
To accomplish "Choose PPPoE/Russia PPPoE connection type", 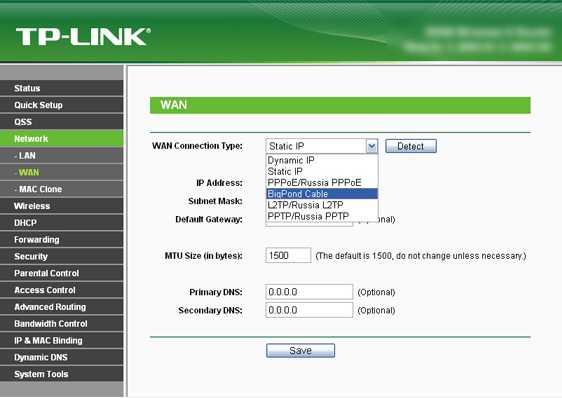I will 322,183.
